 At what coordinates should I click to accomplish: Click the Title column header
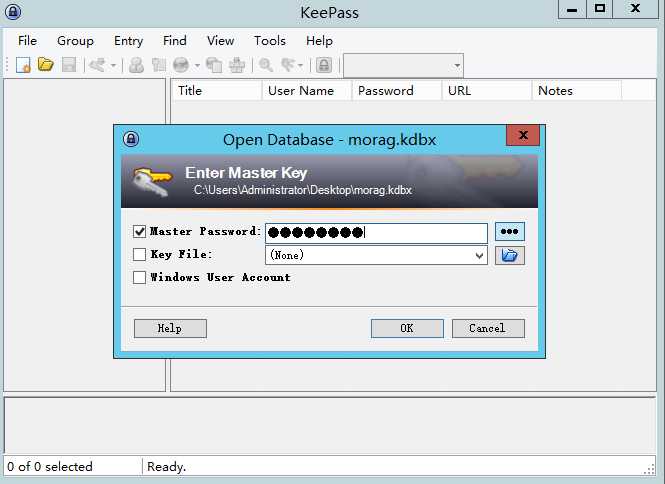click(217, 91)
